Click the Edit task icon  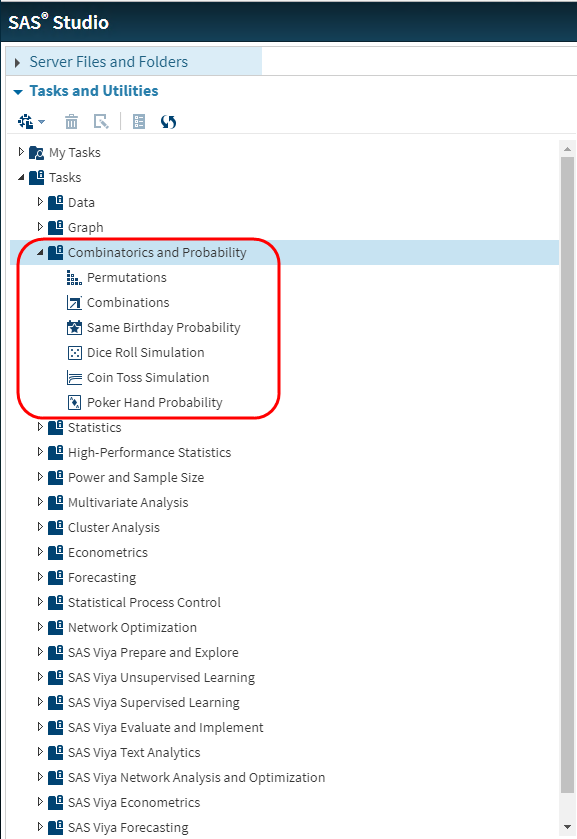(101, 122)
